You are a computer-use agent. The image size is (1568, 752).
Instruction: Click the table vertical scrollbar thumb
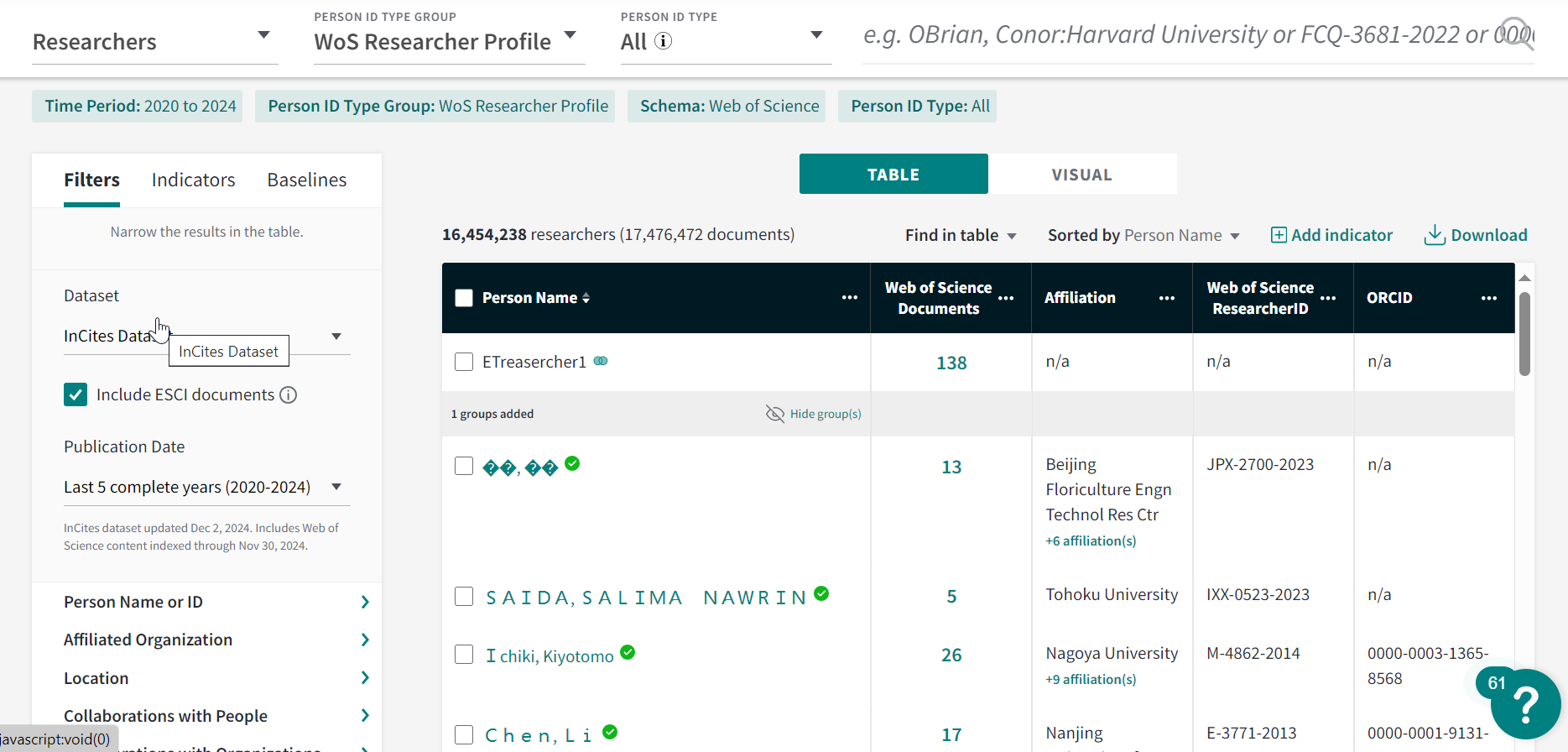click(x=1524, y=333)
